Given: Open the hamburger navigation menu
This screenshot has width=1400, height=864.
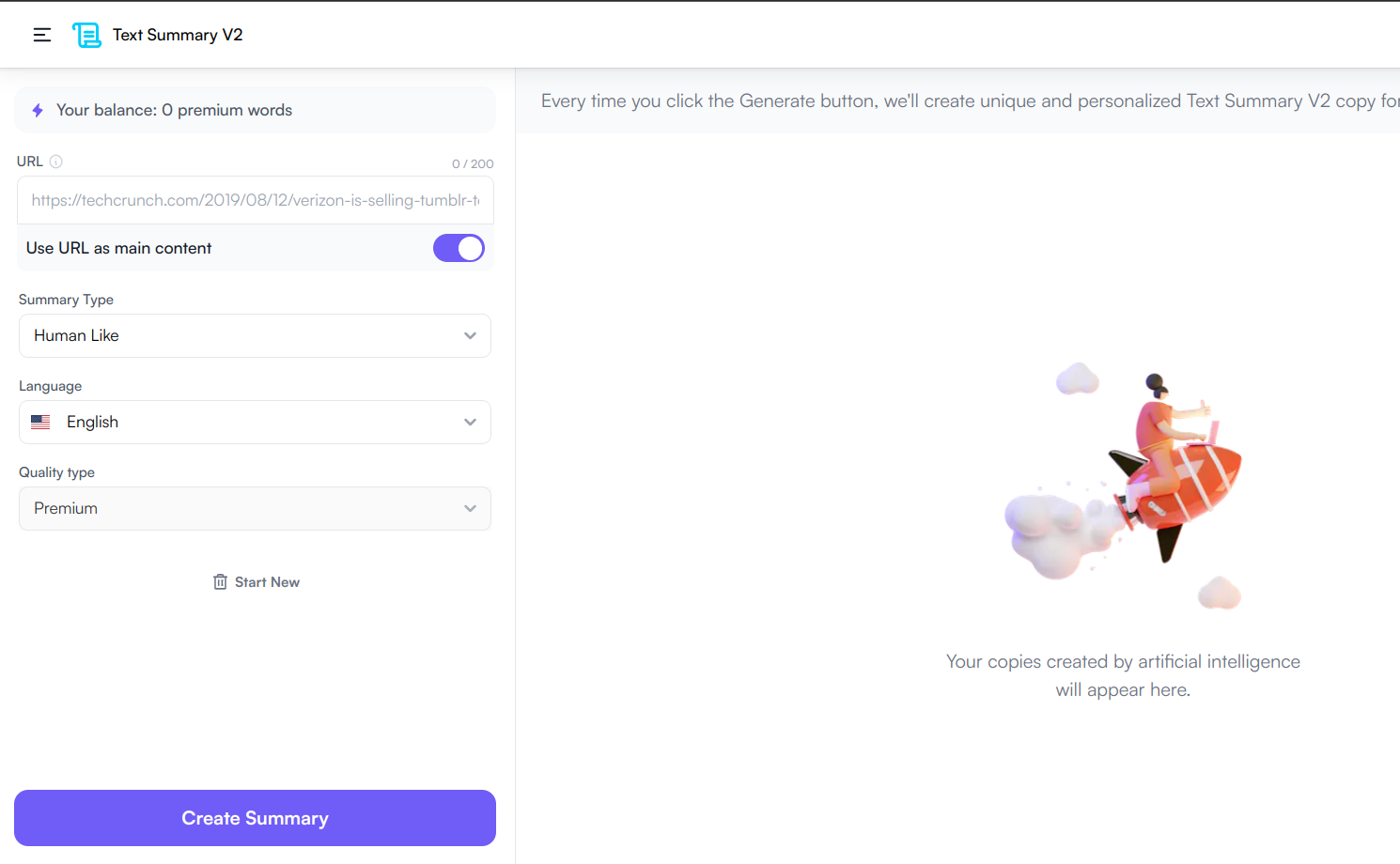Looking at the screenshot, I should (x=42, y=35).
